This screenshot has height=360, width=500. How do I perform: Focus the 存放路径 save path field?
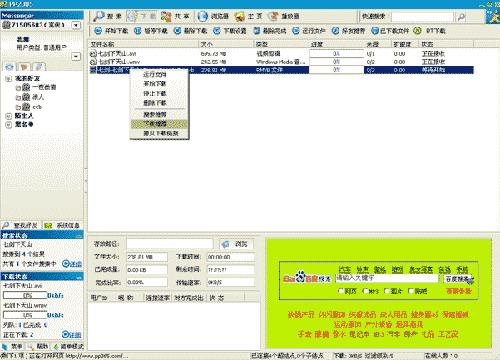pos(169,244)
